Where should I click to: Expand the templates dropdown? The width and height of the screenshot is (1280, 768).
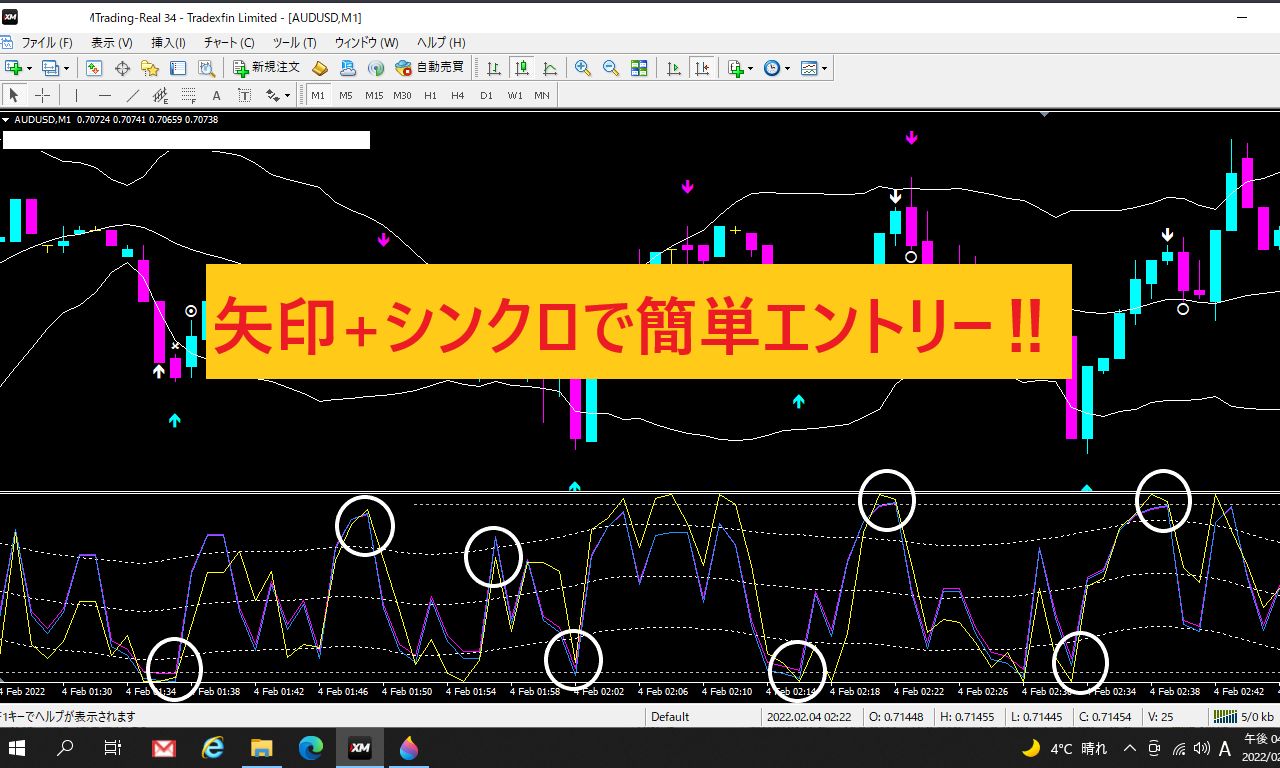pos(823,69)
